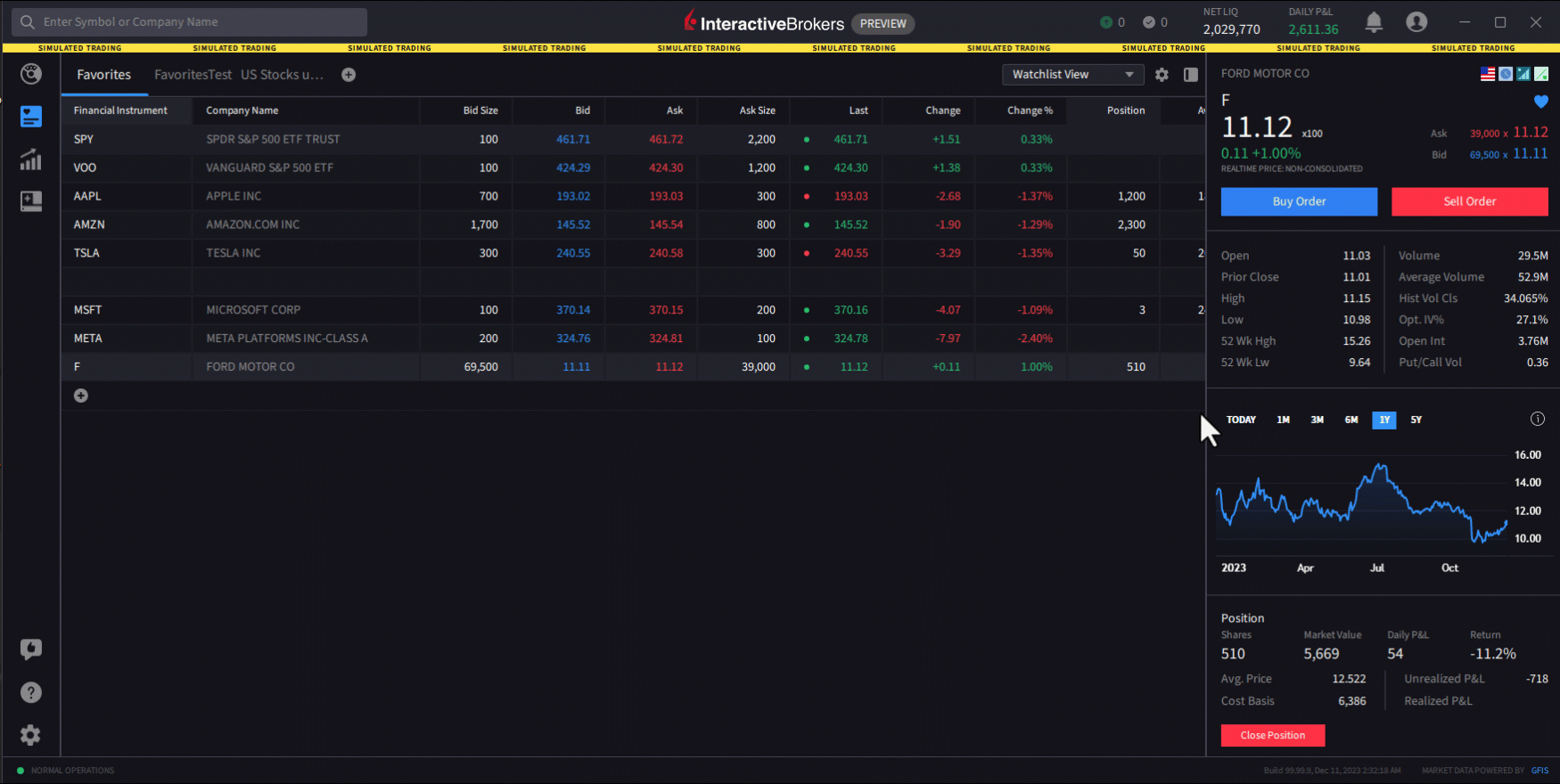Open the chart info icon

coord(1538,419)
